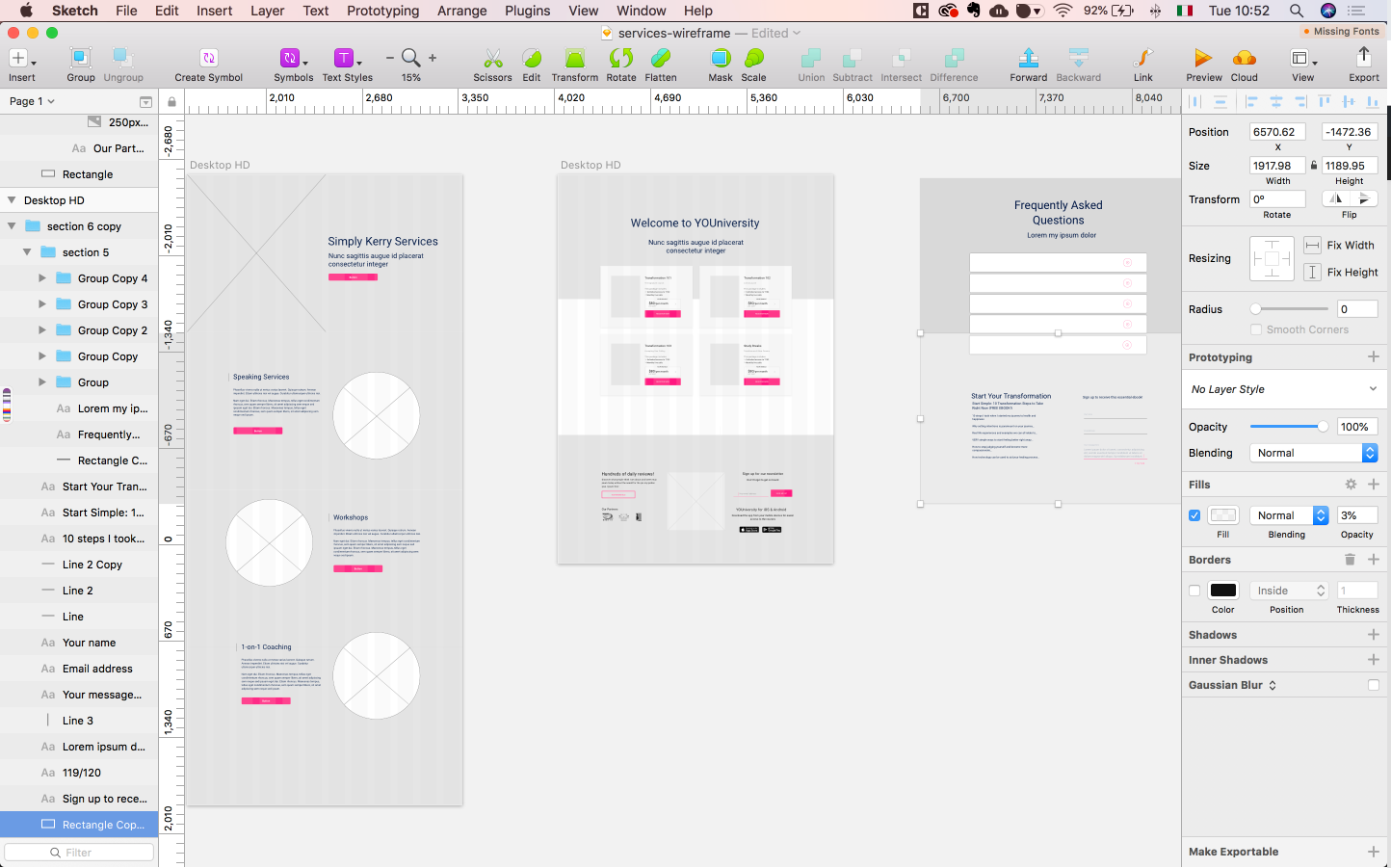
Task: Add an inner shadow with plus
Action: (x=1374, y=660)
